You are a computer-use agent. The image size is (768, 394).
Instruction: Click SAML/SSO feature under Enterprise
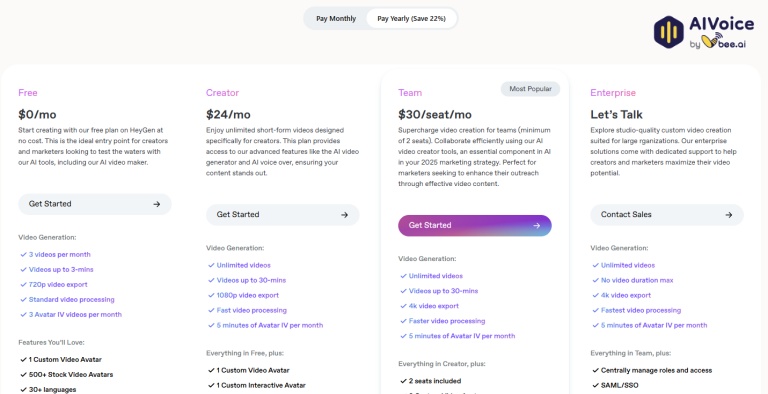tap(620, 385)
